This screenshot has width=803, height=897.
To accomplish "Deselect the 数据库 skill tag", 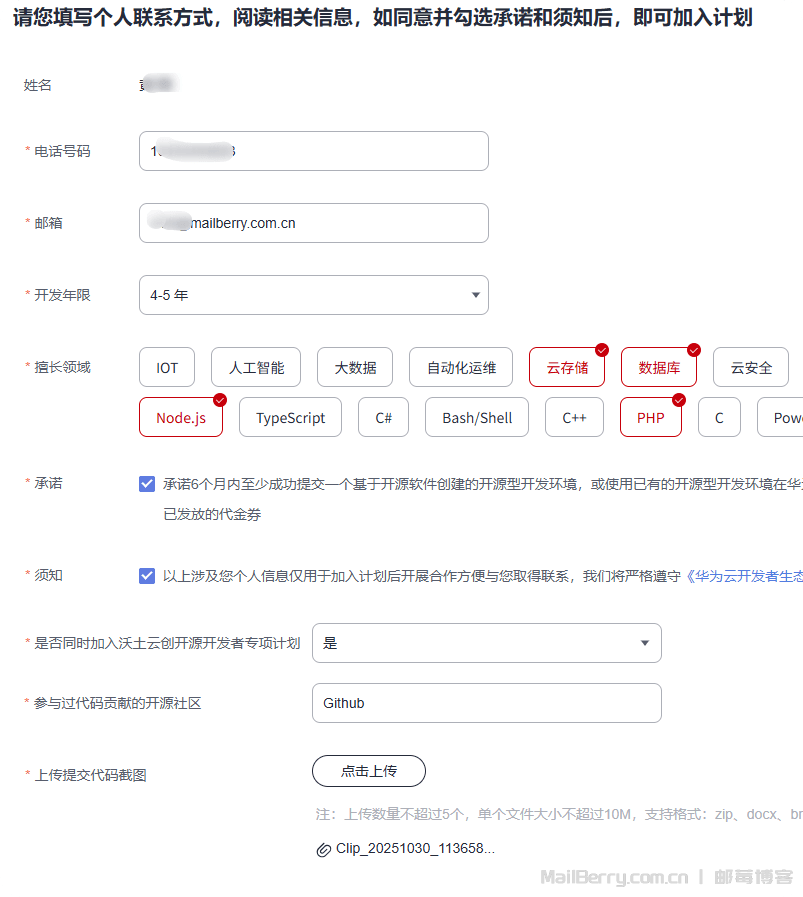I will tap(659, 367).
